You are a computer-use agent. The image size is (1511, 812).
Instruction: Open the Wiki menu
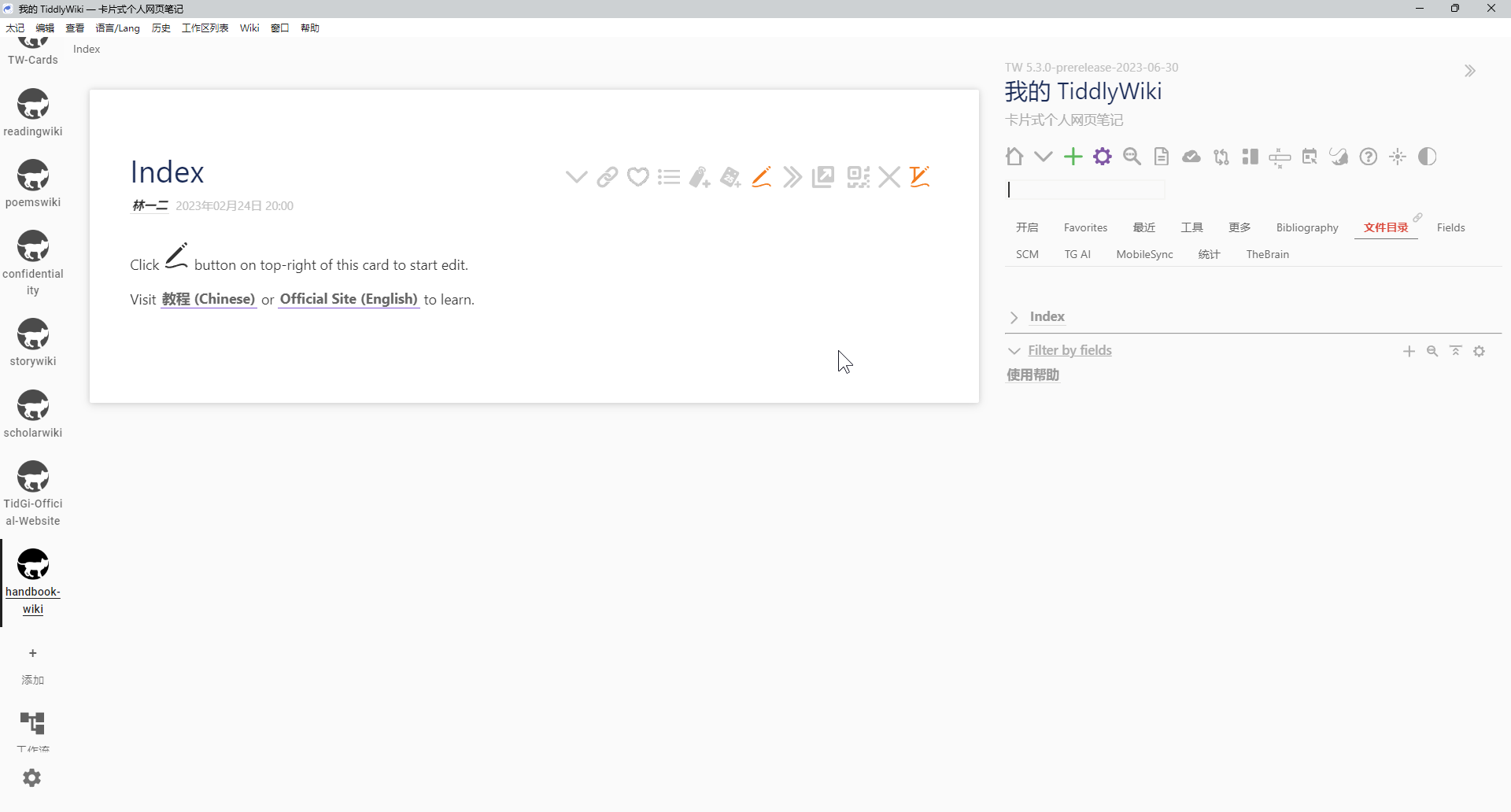click(x=249, y=28)
